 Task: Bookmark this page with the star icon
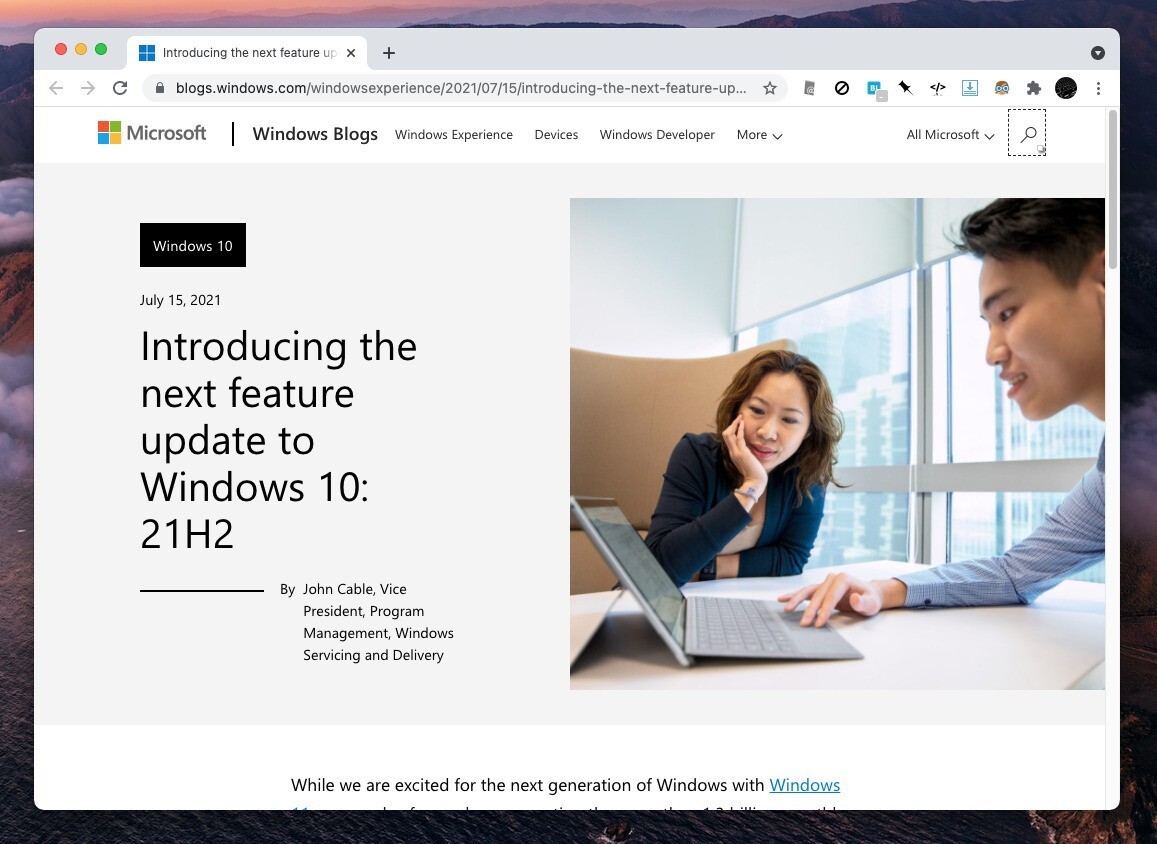(x=770, y=89)
